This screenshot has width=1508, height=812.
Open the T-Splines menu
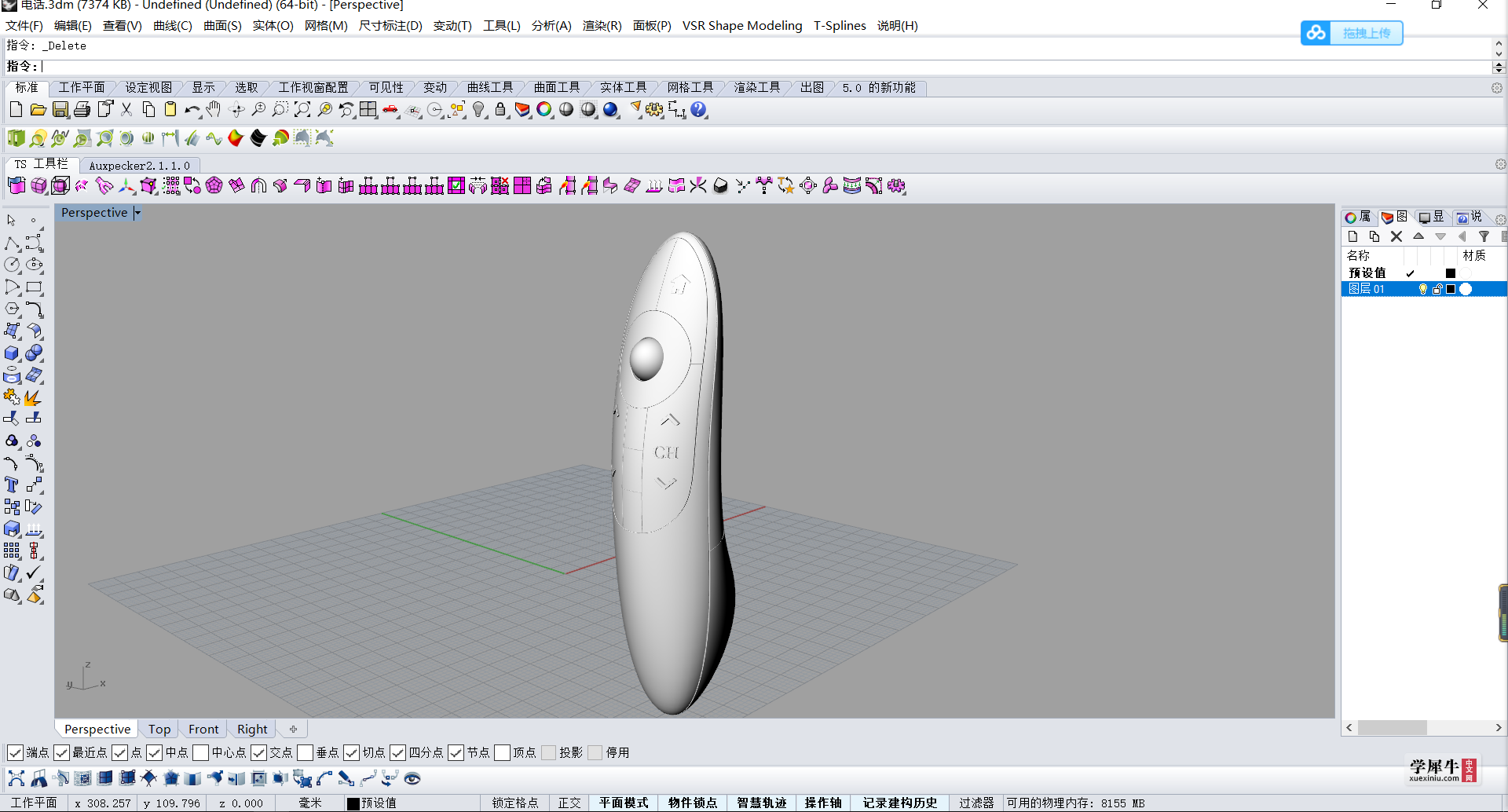coord(840,26)
